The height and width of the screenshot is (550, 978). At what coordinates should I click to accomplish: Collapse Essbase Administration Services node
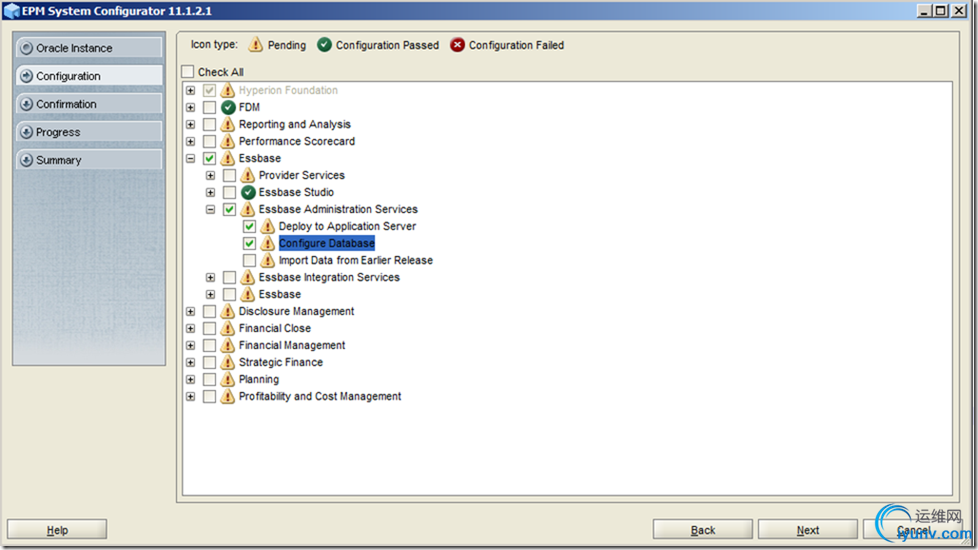(x=211, y=209)
